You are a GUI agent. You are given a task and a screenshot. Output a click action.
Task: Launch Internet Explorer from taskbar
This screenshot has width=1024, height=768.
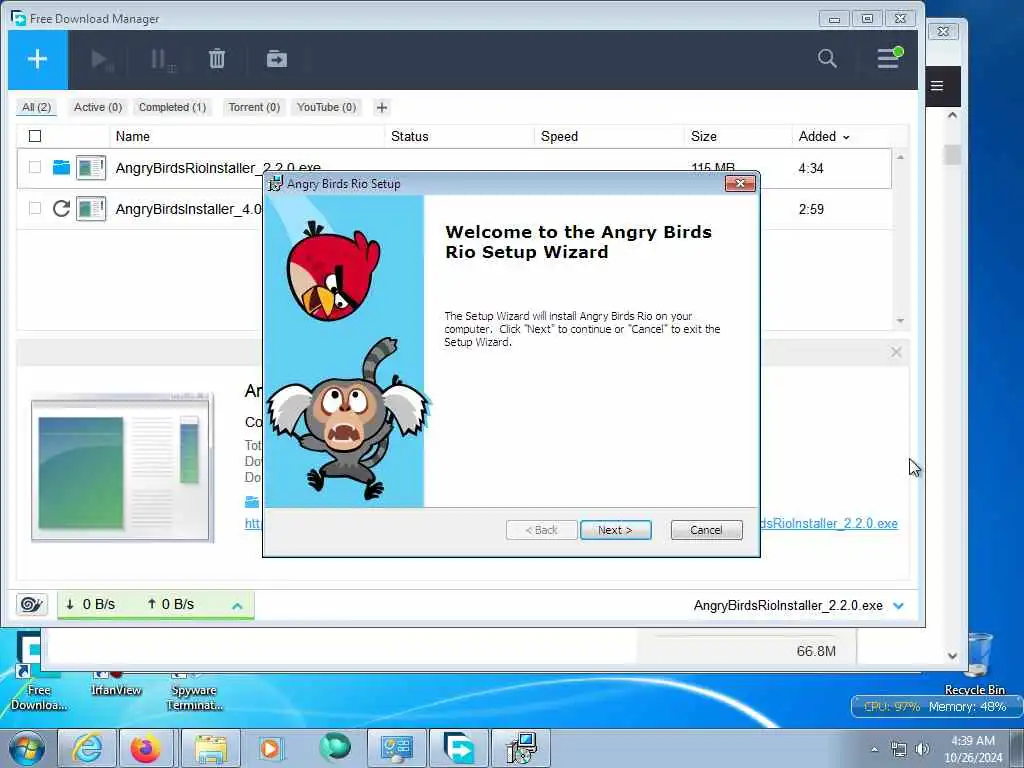[87, 748]
